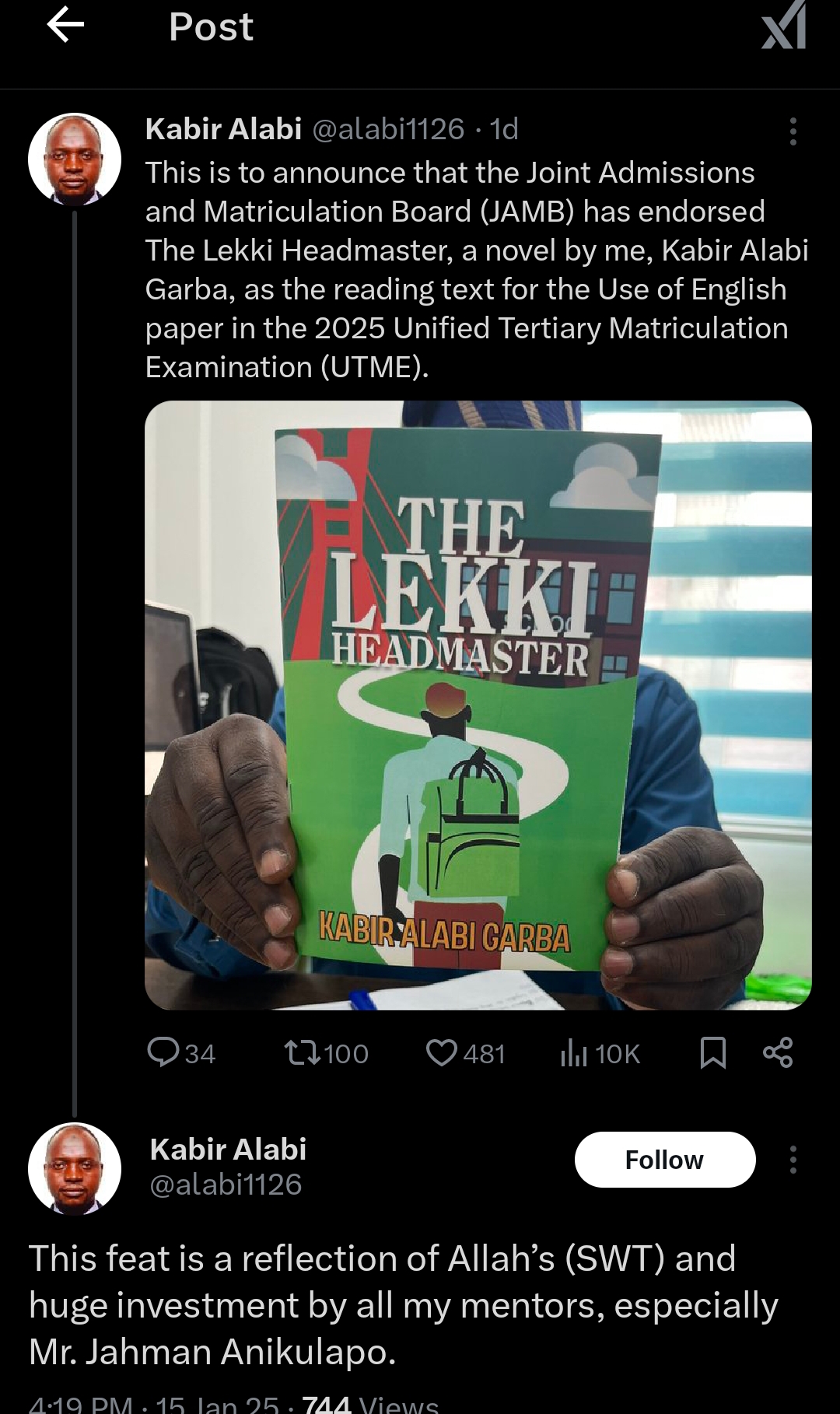Viewport: 840px width, 1414px height.
Task: Open the reply comment icon
Action: click(163, 1052)
